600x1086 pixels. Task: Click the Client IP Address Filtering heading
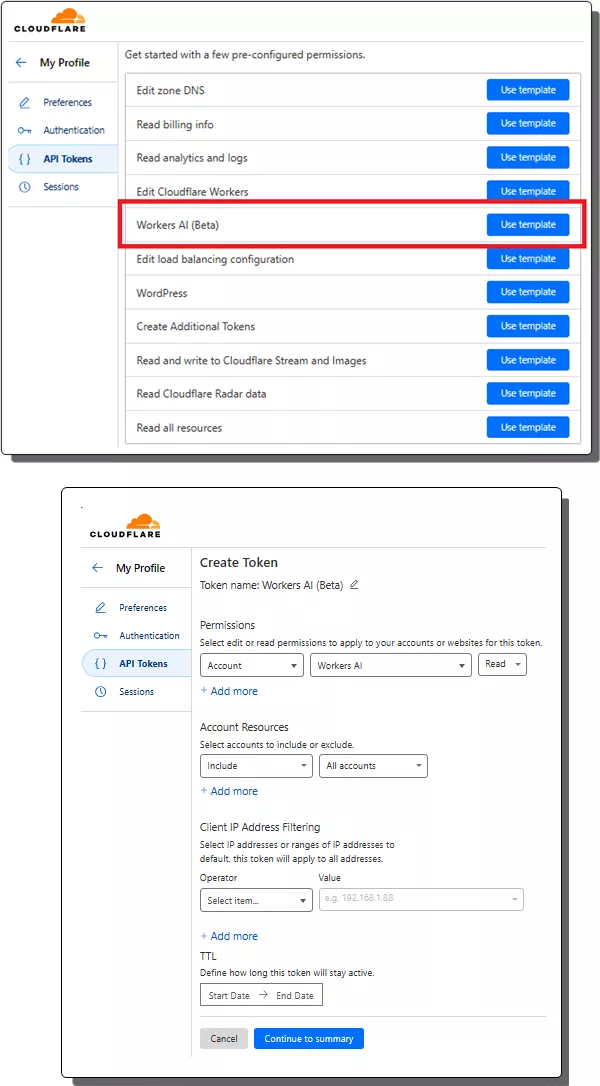(x=260, y=827)
